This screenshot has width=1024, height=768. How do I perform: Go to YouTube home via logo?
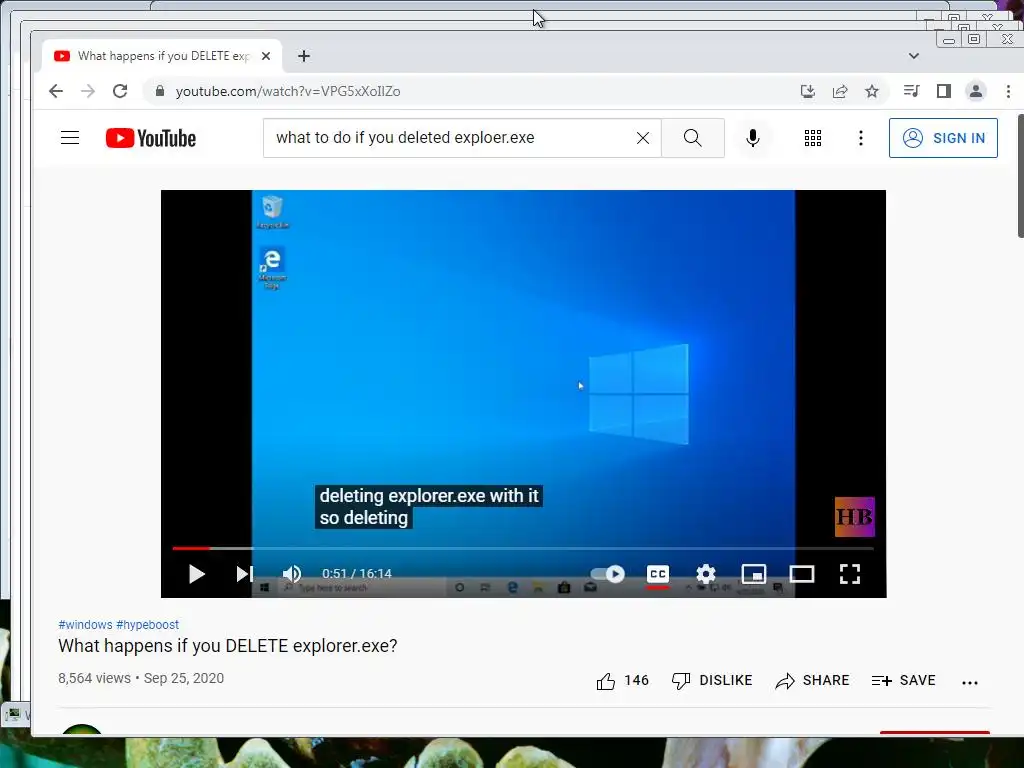[x=151, y=138]
